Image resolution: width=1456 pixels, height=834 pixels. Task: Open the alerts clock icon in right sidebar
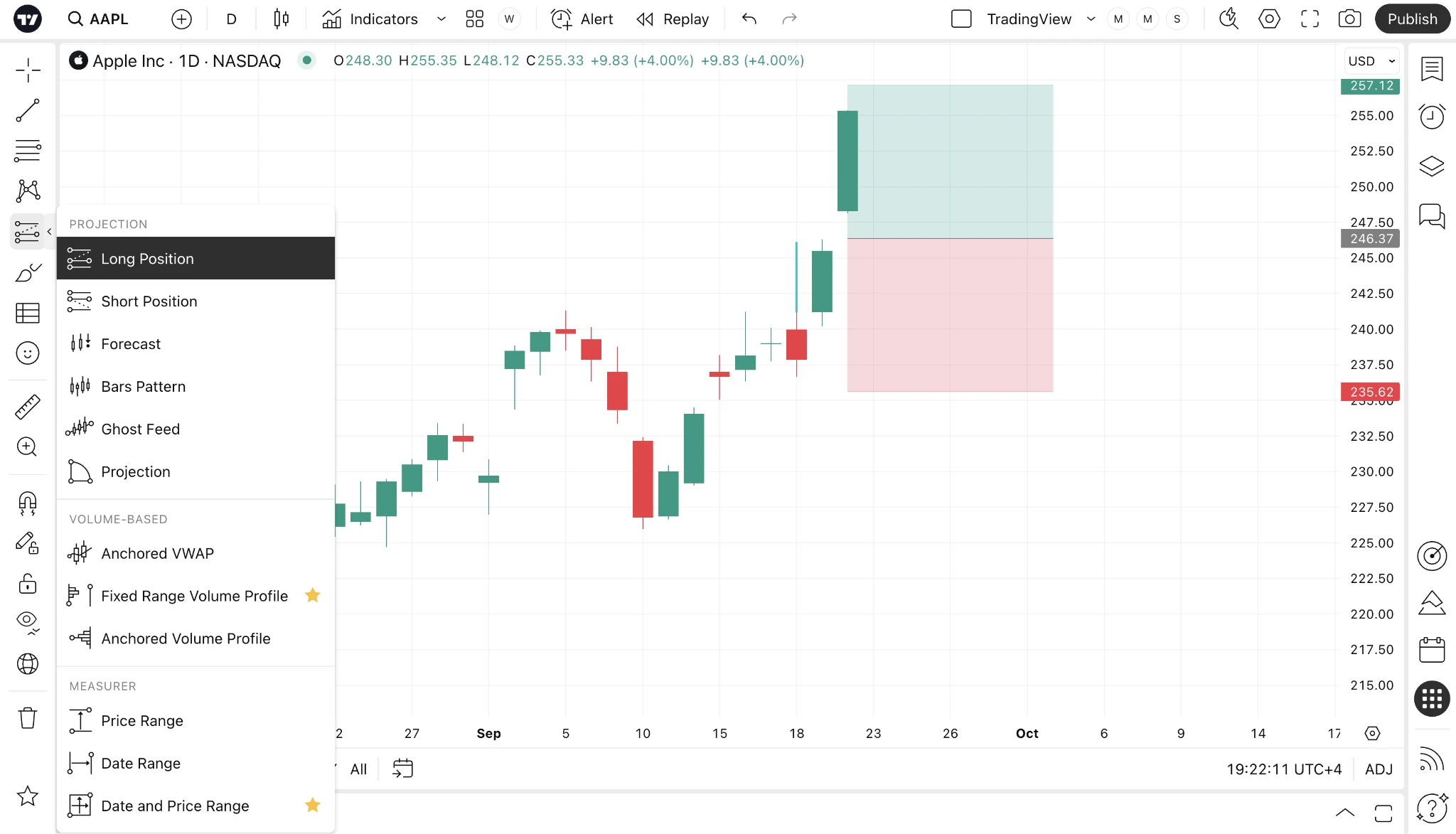point(1432,117)
